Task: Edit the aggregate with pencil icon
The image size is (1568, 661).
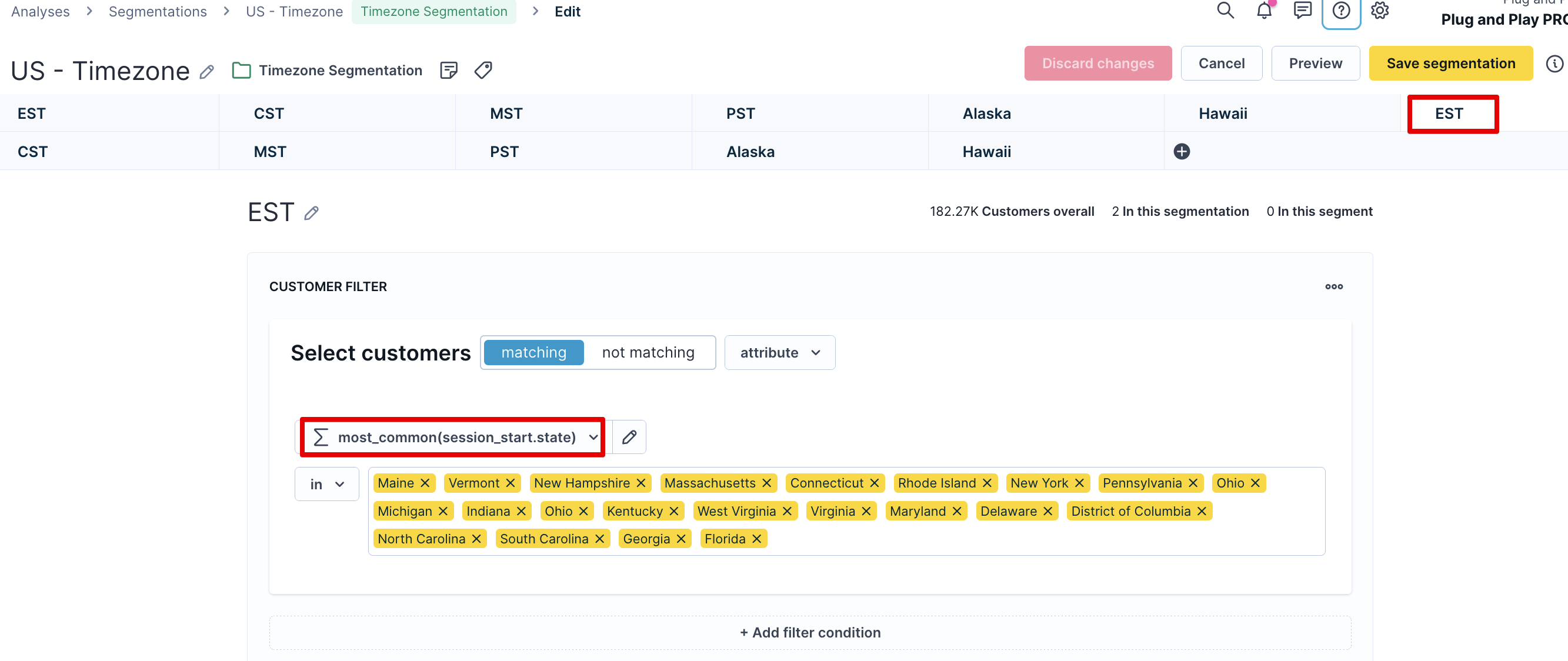Action: (x=629, y=437)
